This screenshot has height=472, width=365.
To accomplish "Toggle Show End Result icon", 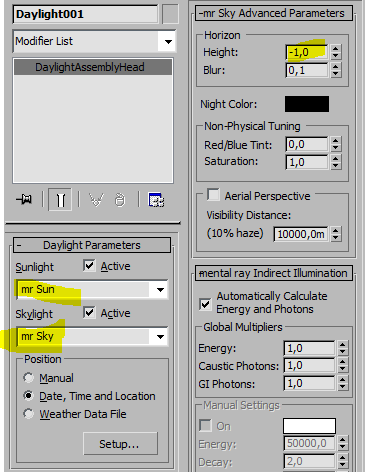I will (60, 200).
